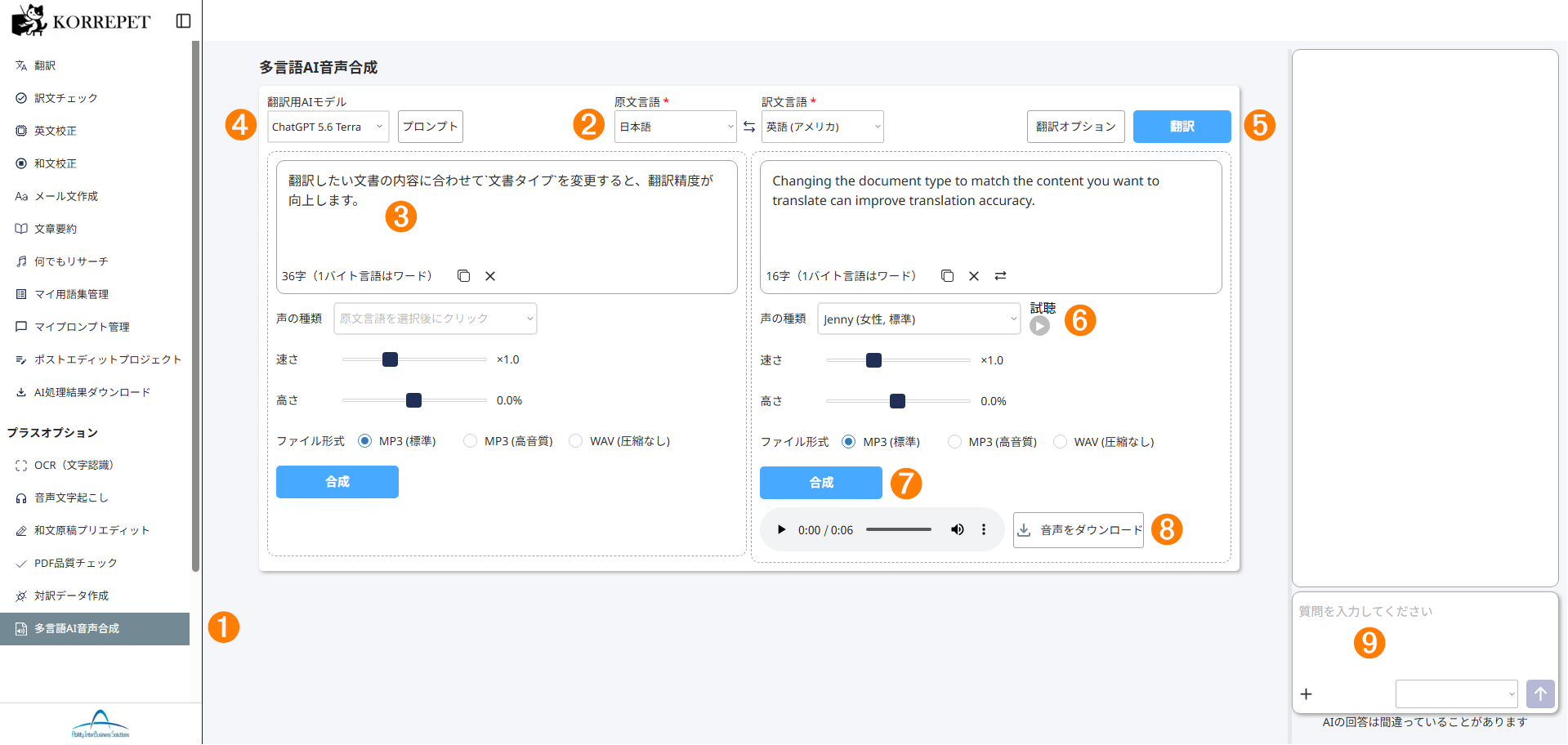Viewport: 1568px width, 745px height.
Task: Open 訳文チェック in the sidebar
Action: tap(95, 98)
